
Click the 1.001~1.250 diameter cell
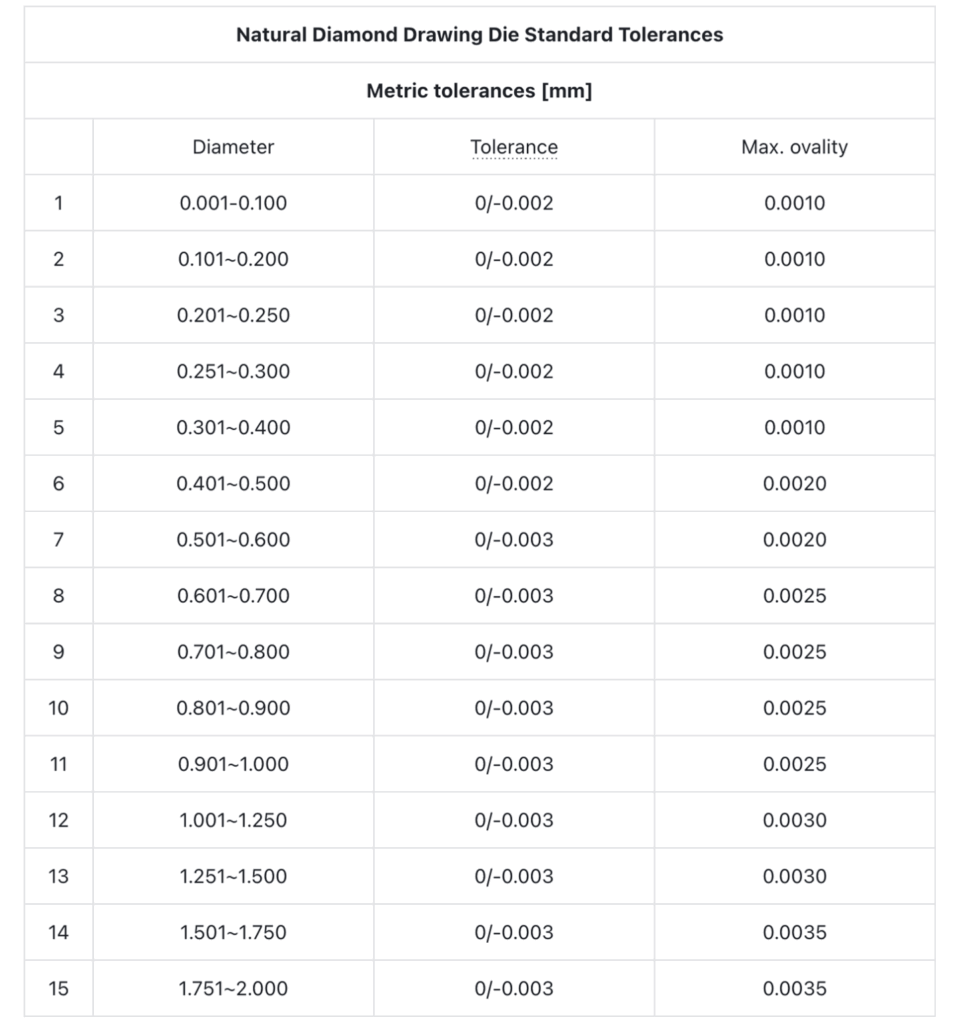(x=233, y=820)
